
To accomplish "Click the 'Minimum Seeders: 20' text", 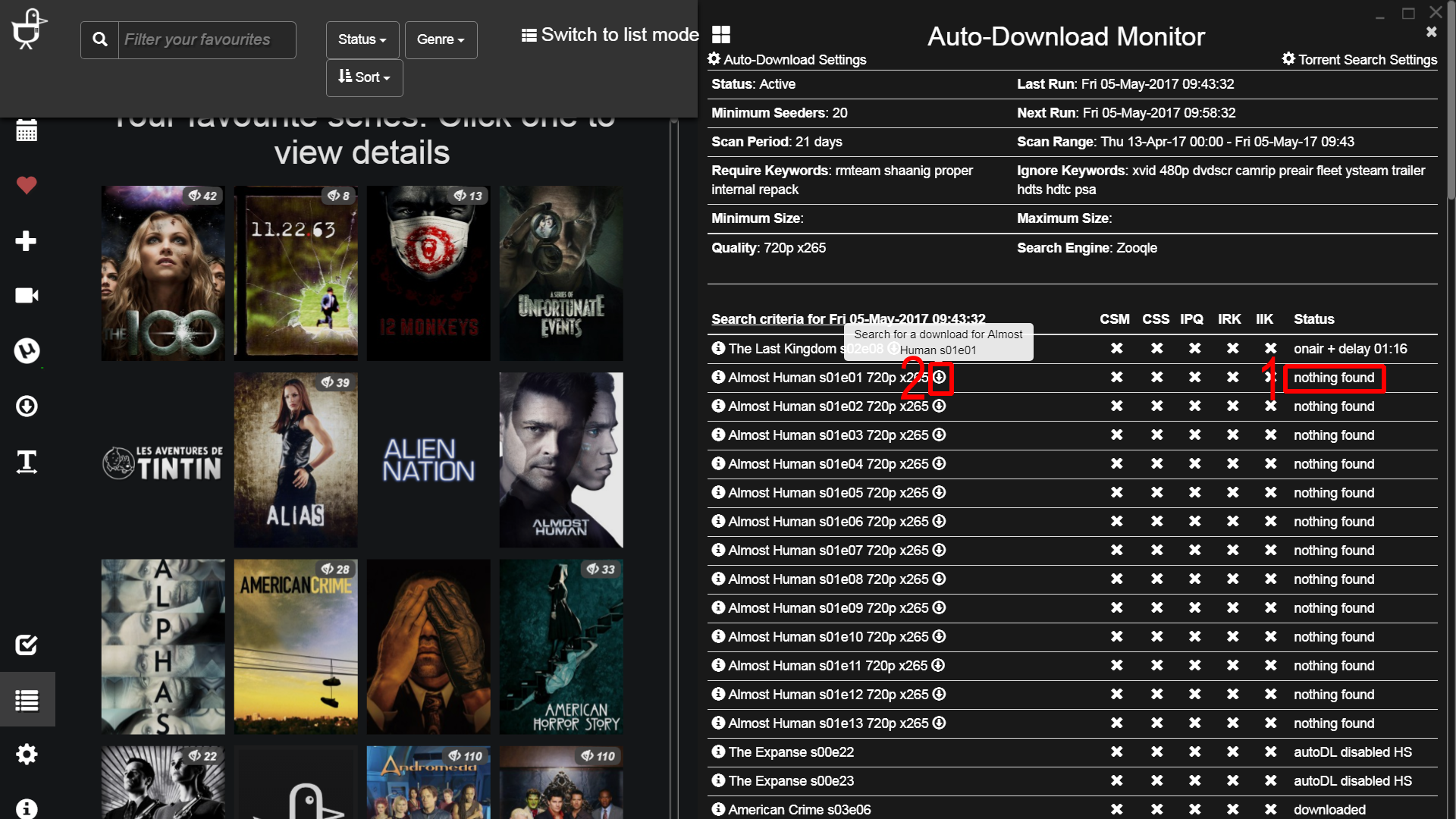I will pos(779,113).
